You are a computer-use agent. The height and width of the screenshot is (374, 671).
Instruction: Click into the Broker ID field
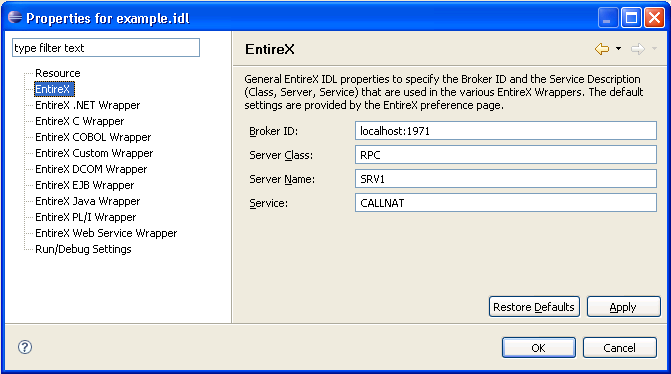coord(506,131)
